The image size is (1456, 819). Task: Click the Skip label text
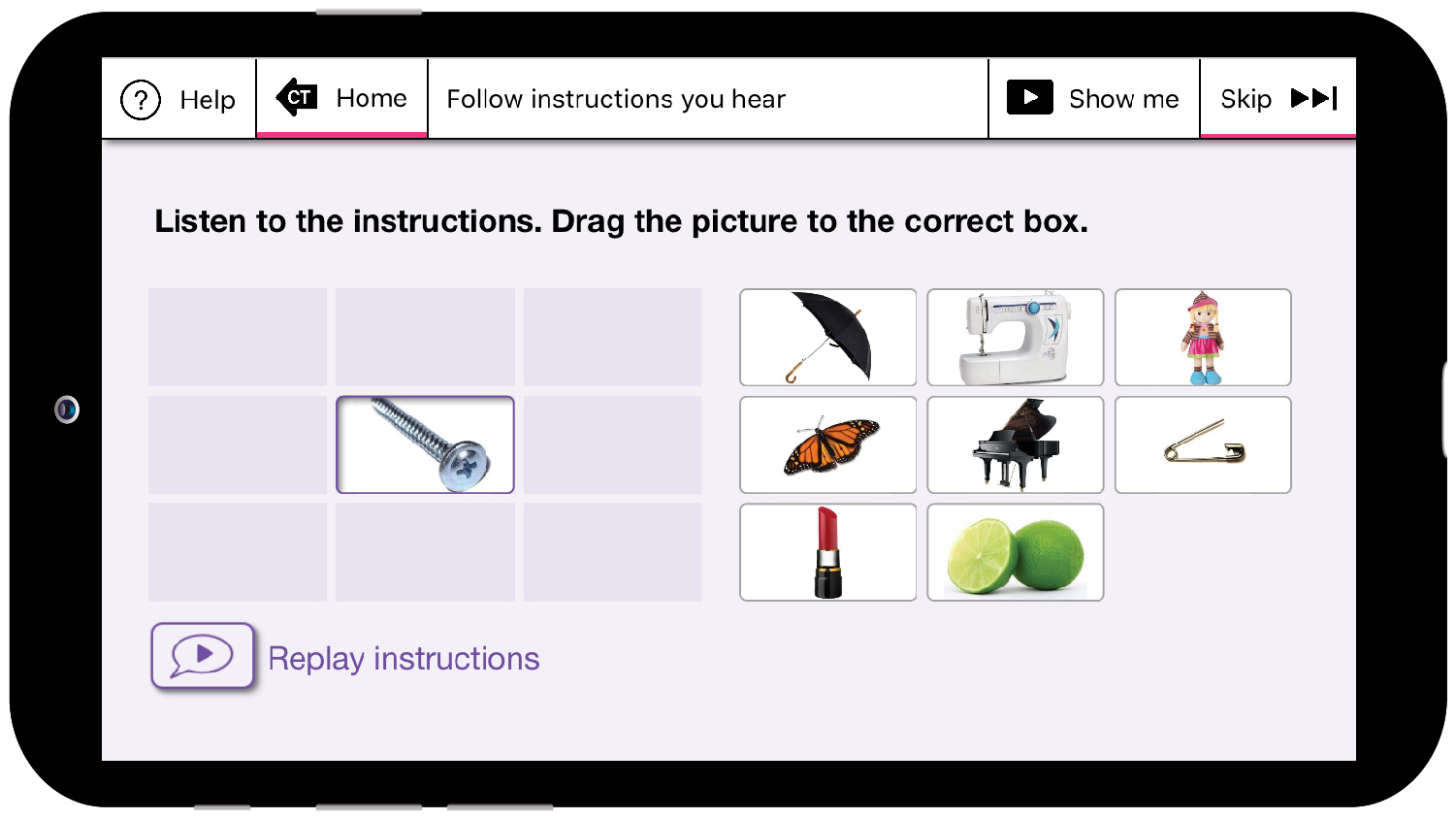click(1246, 99)
